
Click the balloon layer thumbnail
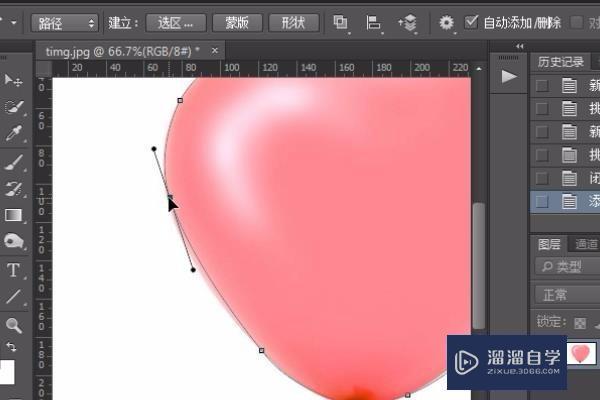pyautogui.click(x=581, y=353)
